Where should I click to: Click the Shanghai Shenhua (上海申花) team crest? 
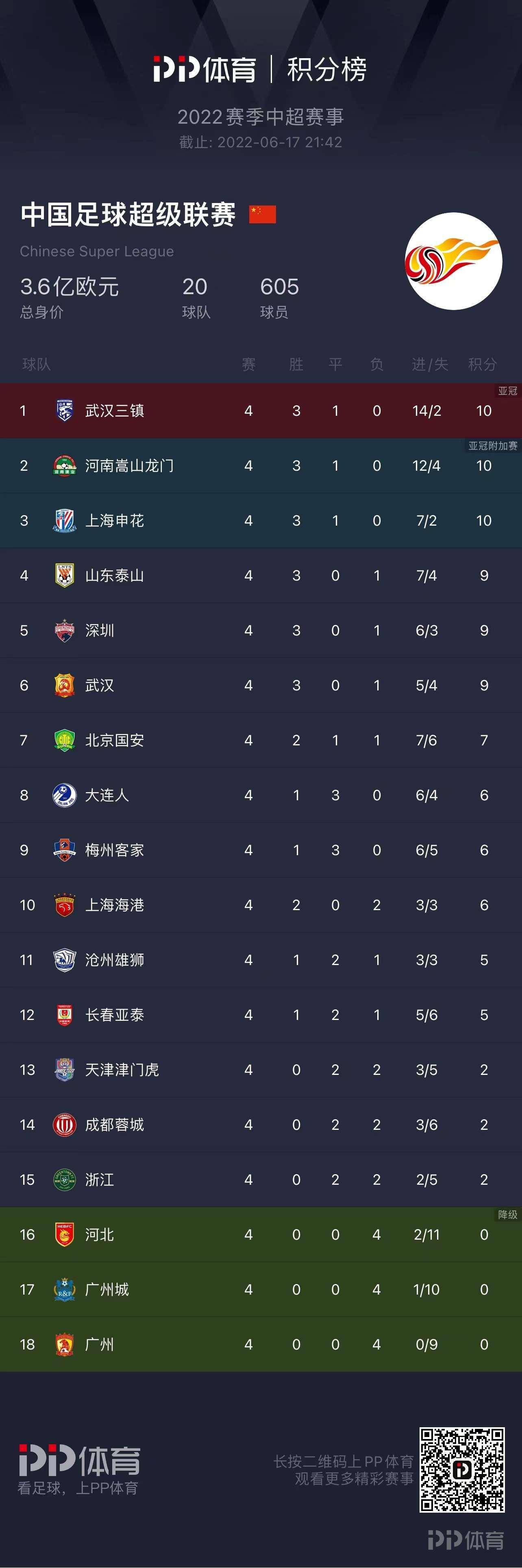pos(65,520)
